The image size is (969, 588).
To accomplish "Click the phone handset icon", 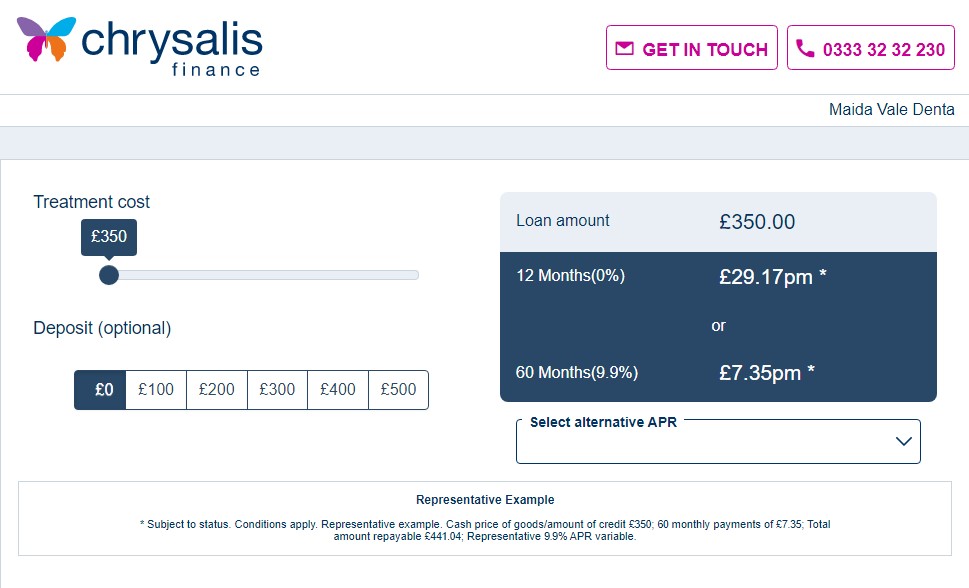I will pyautogui.click(x=805, y=48).
